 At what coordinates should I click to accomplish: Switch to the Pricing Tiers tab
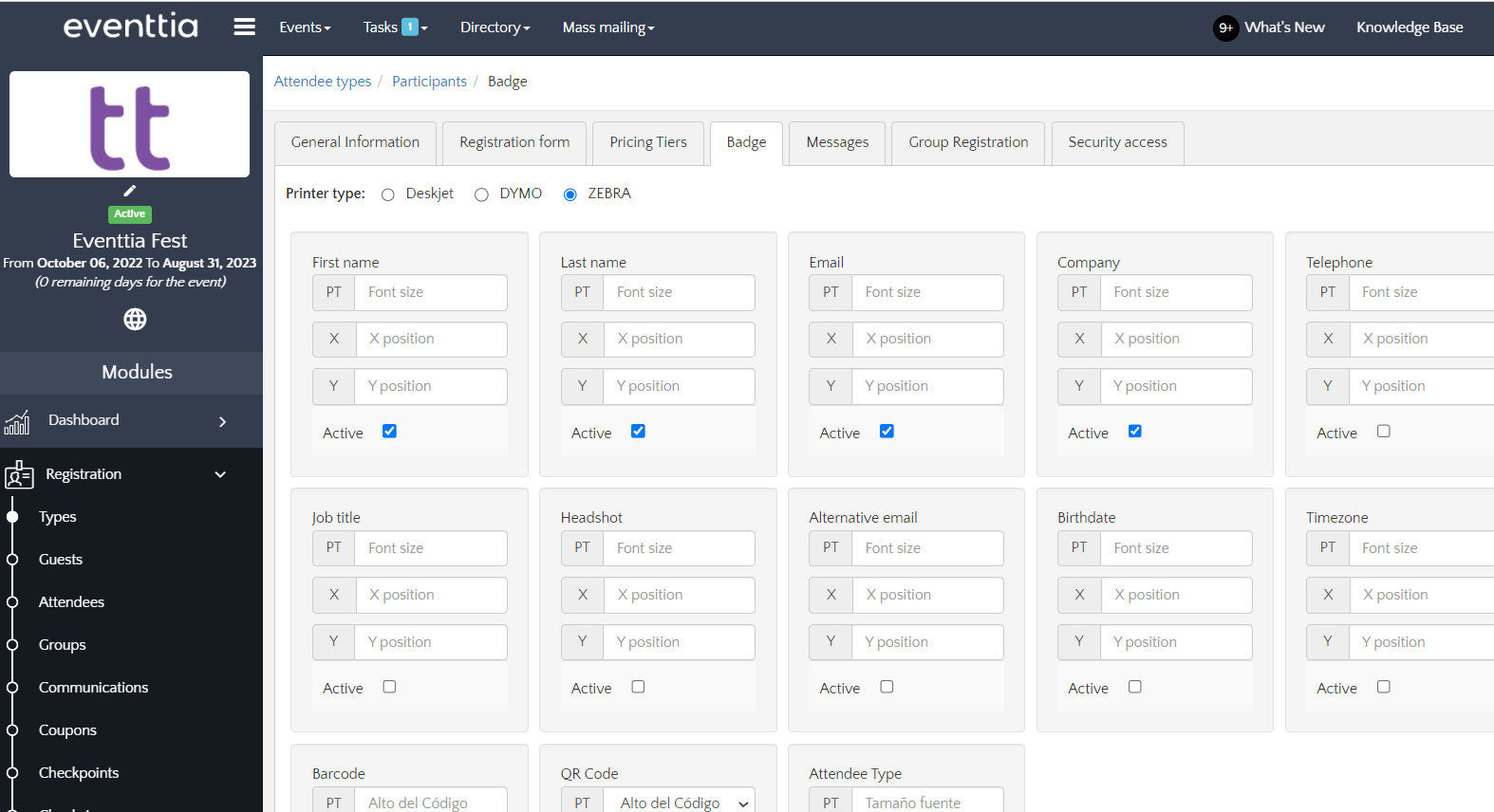[x=647, y=142]
